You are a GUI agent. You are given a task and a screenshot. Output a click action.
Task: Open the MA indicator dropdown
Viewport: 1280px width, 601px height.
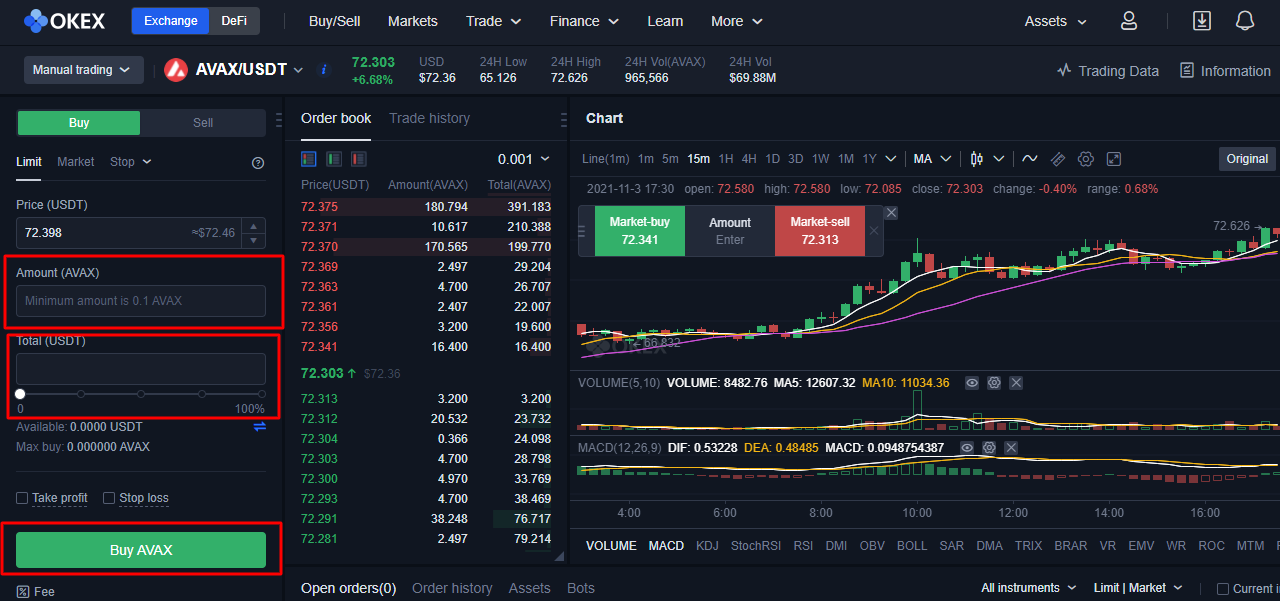point(932,159)
